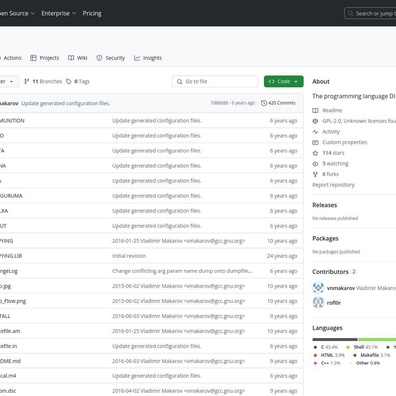This screenshot has width=396, height=396.
Task: Select the Shell 43.1% language entry
Action: coord(362,347)
